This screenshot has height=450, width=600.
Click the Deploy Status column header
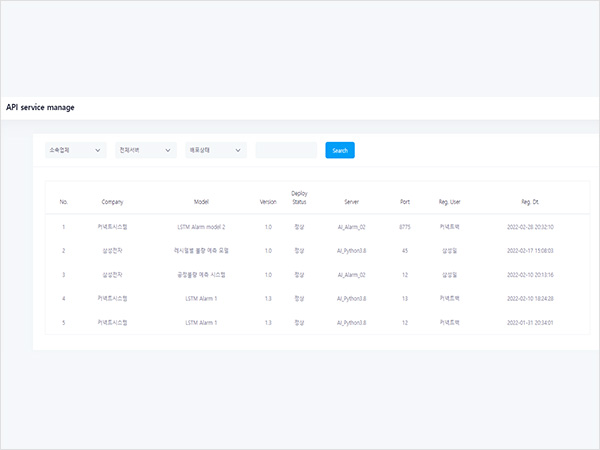click(x=299, y=197)
